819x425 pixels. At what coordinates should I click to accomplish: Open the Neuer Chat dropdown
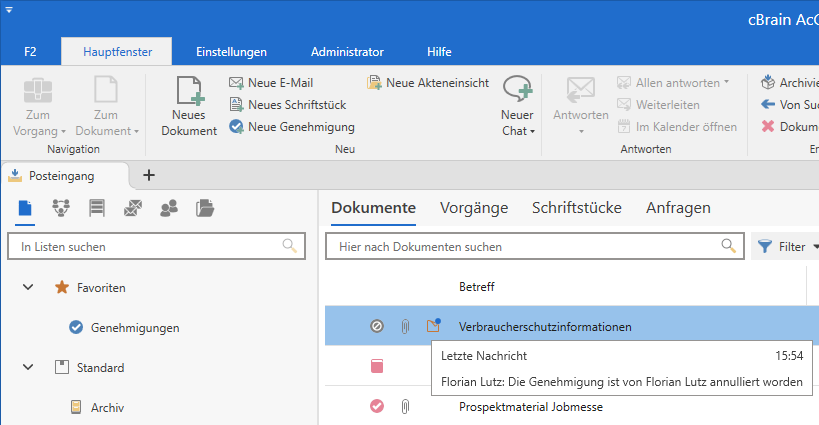pyautogui.click(x=517, y=131)
